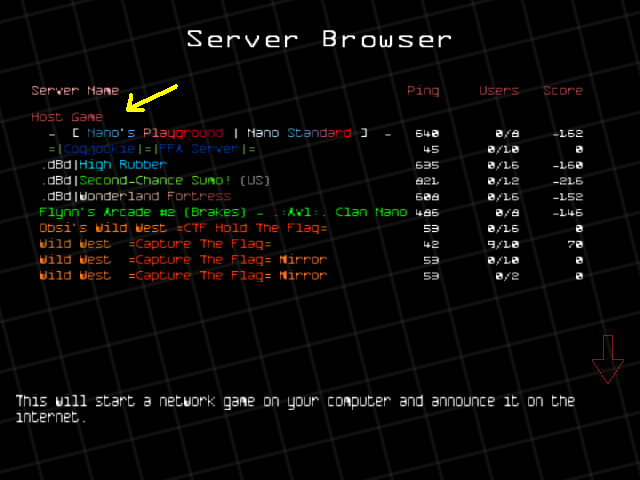The width and height of the screenshot is (640, 480).
Task: Select the Wild West Mirror server showing 0/2 users
Action: [182, 276]
